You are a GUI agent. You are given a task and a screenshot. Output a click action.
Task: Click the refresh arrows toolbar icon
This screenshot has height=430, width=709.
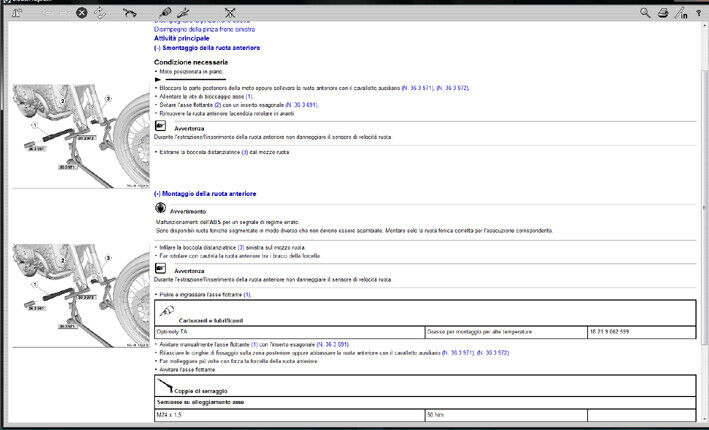[x=101, y=13]
